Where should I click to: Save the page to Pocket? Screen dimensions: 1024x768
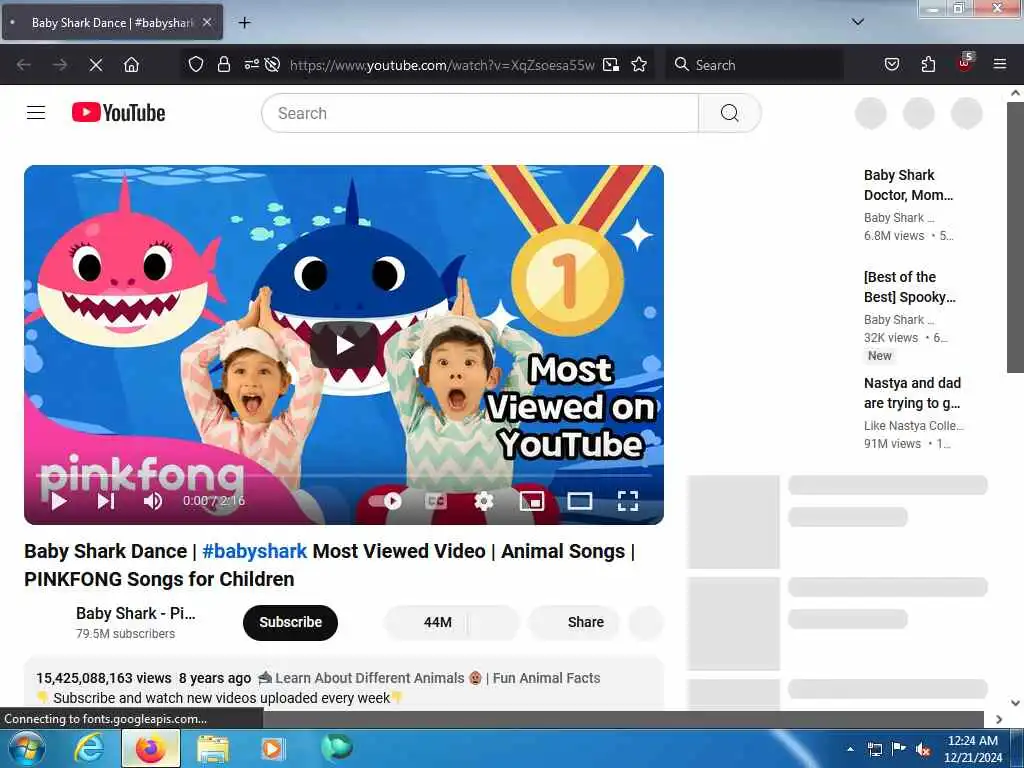[892, 64]
